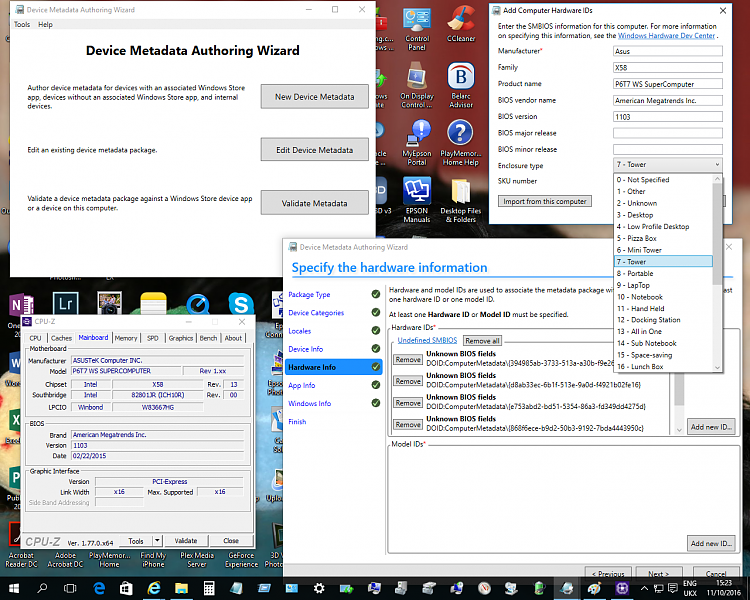Open the Control Panel desktop icon
This screenshot has height=600, width=750.
[x=417, y=29]
